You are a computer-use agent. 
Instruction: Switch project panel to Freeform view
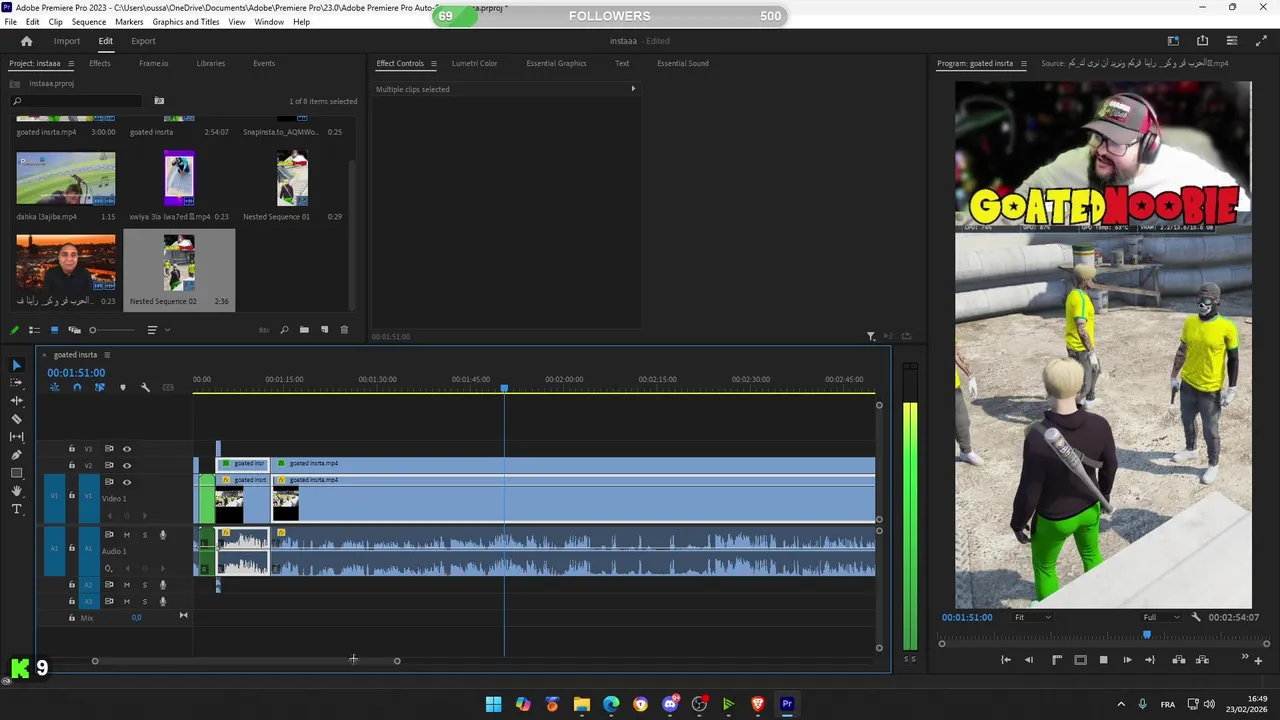click(x=74, y=330)
